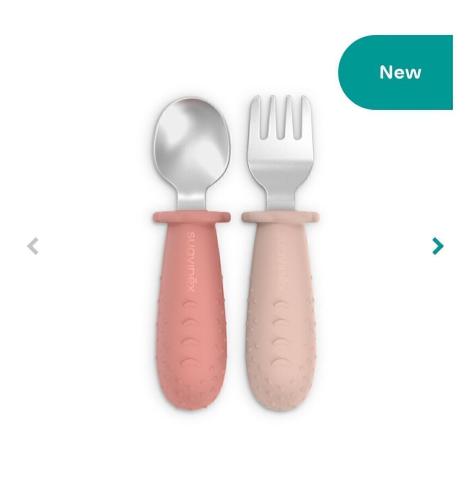Go to the next product image

(x=437, y=246)
